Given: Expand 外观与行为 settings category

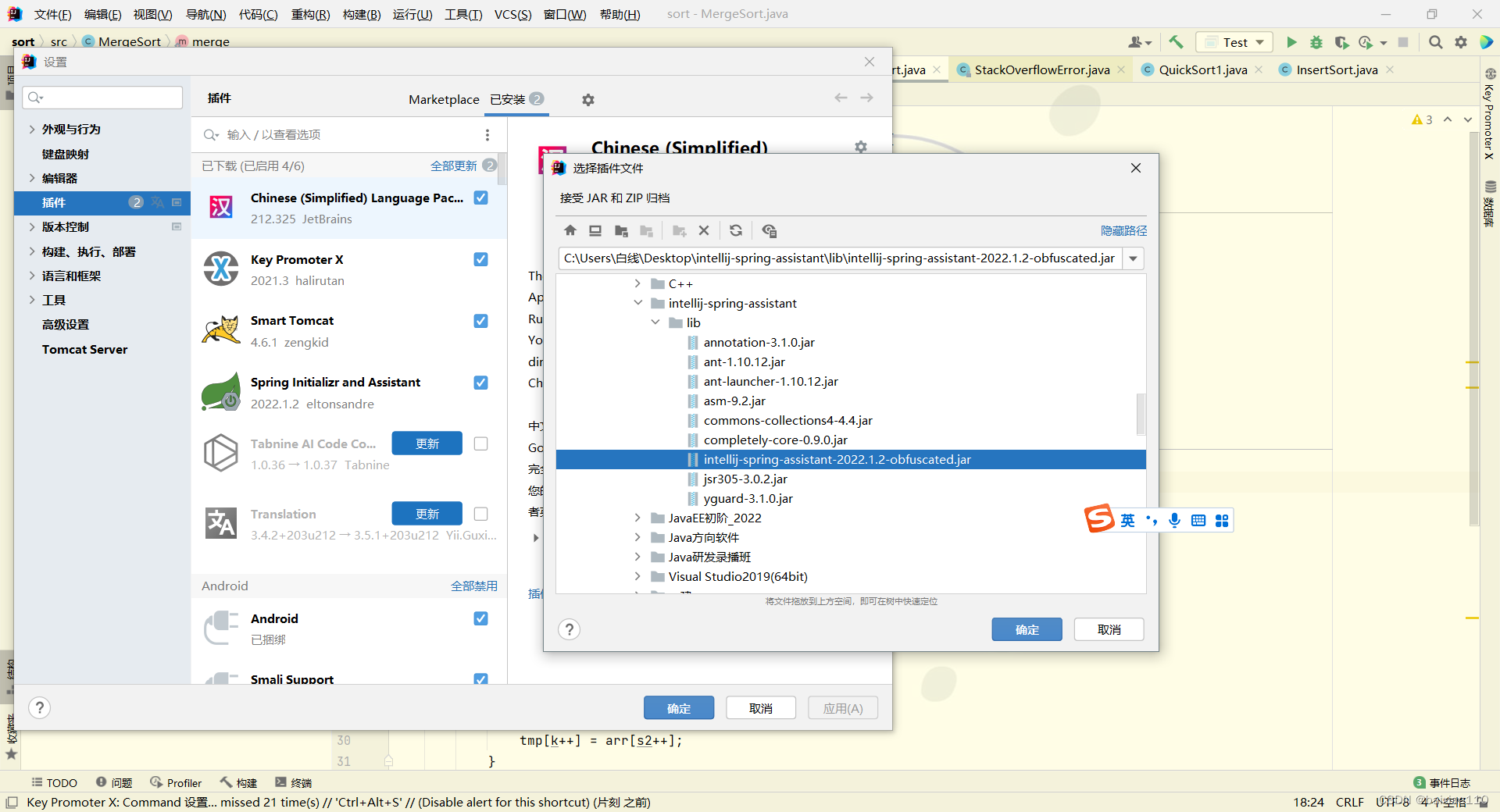Looking at the screenshot, I should (x=32, y=129).
